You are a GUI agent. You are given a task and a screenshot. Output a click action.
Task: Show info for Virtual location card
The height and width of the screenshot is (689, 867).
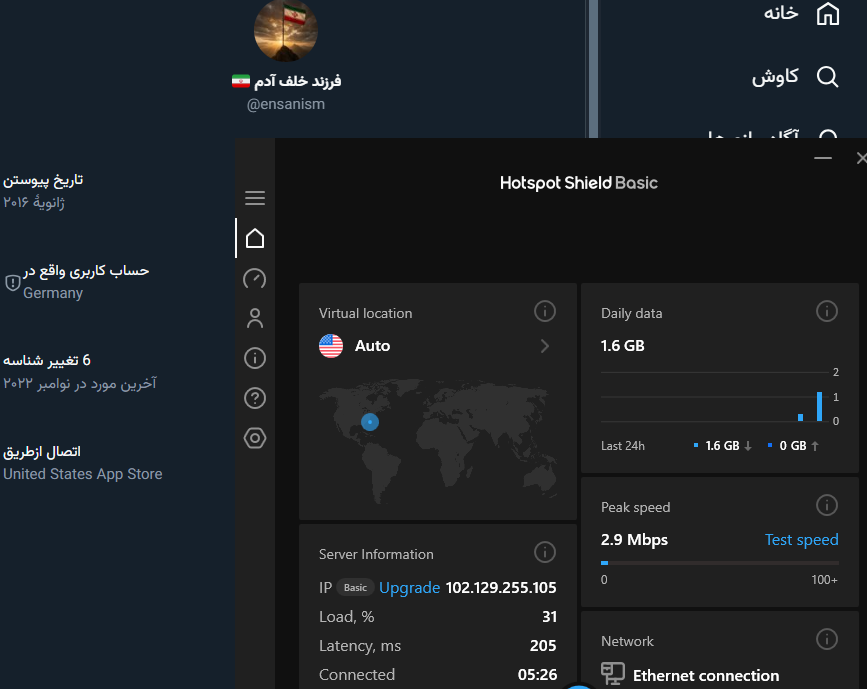[545, 311]
